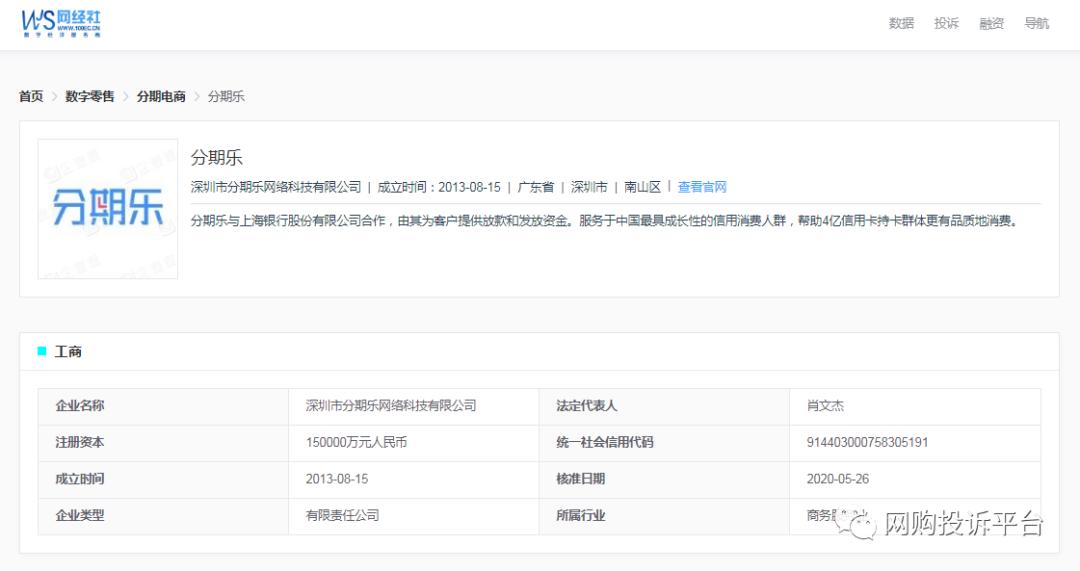Click the 分期乐 company logo thumbnail
The height and width of the screenshot is (571, 1080).
[107, 209]
